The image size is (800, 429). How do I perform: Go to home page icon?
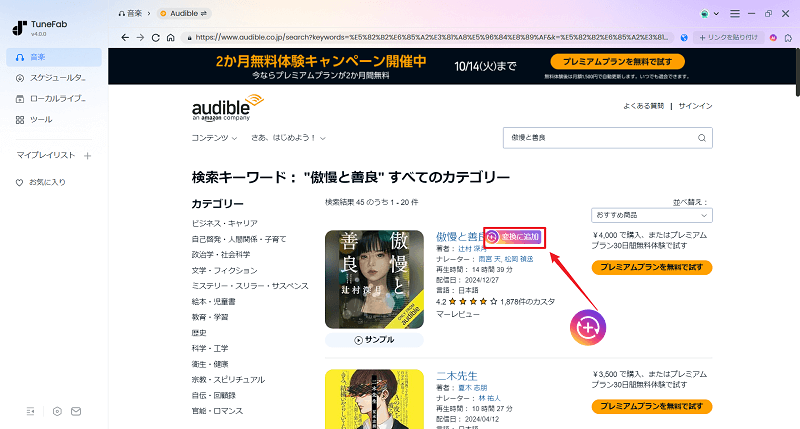pos(170,38)
